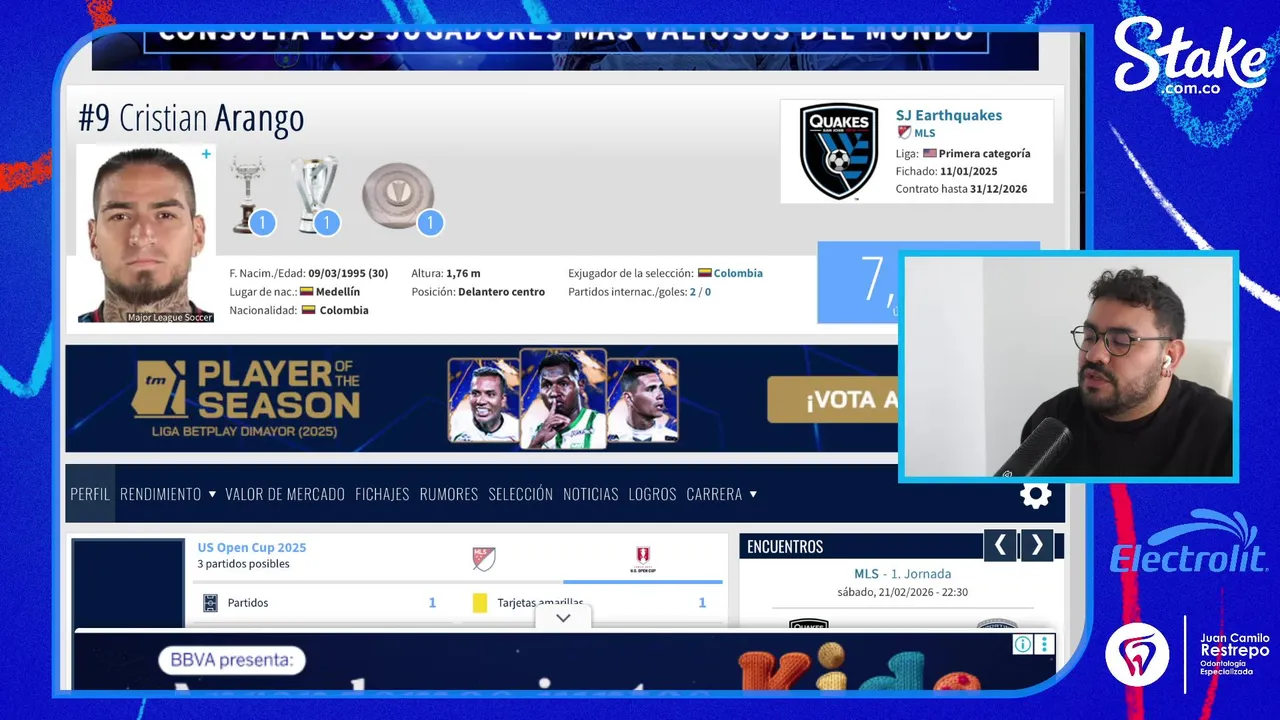Open the SJ Earthquakes club link
This screenshot has height=720, width=1280.
[x=949, y=115]
